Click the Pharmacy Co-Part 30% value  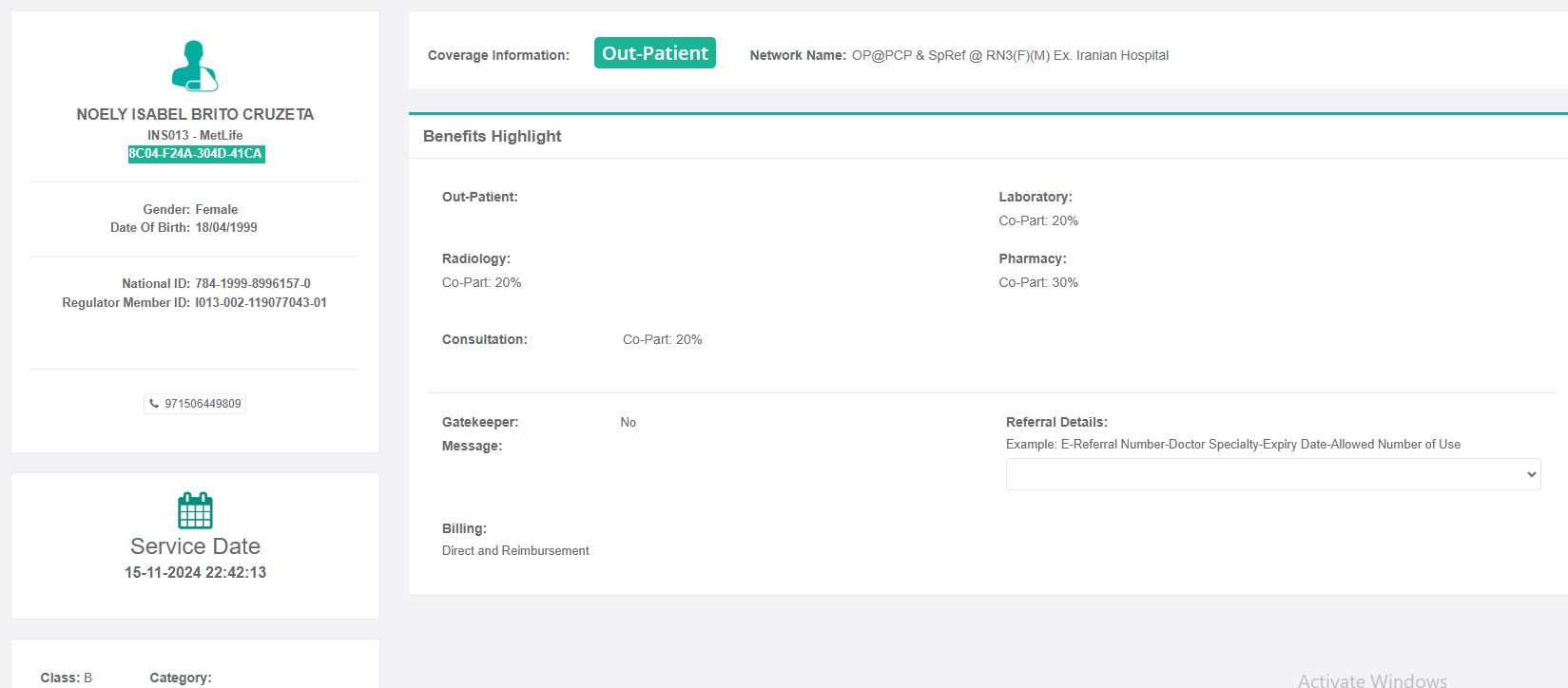[x=1038, y=282]
